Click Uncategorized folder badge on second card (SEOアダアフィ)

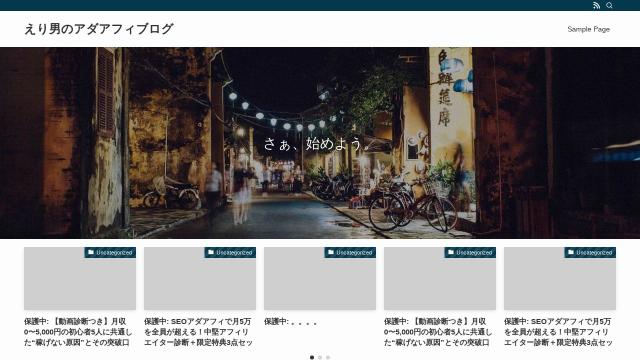[x=230, y=253]
